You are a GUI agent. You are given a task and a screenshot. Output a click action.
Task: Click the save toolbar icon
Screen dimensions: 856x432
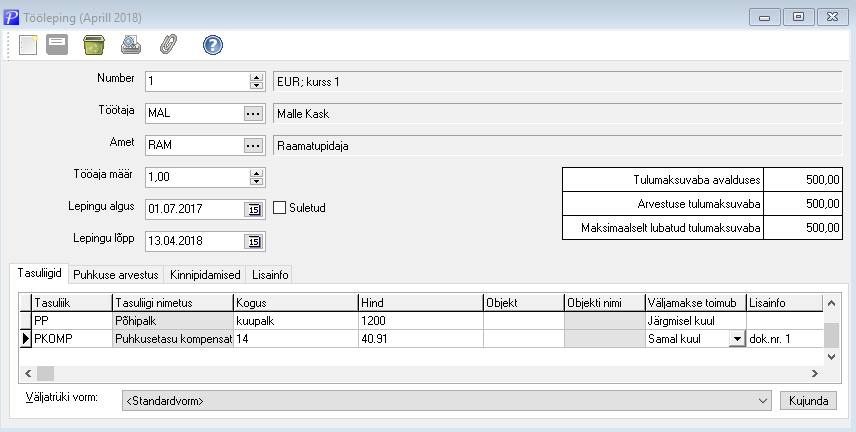[x=57, y=45]
